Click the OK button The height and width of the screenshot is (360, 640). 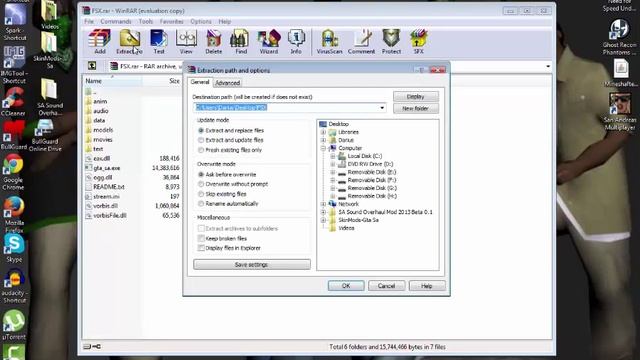pyautogui.click(x=346, y=286)
